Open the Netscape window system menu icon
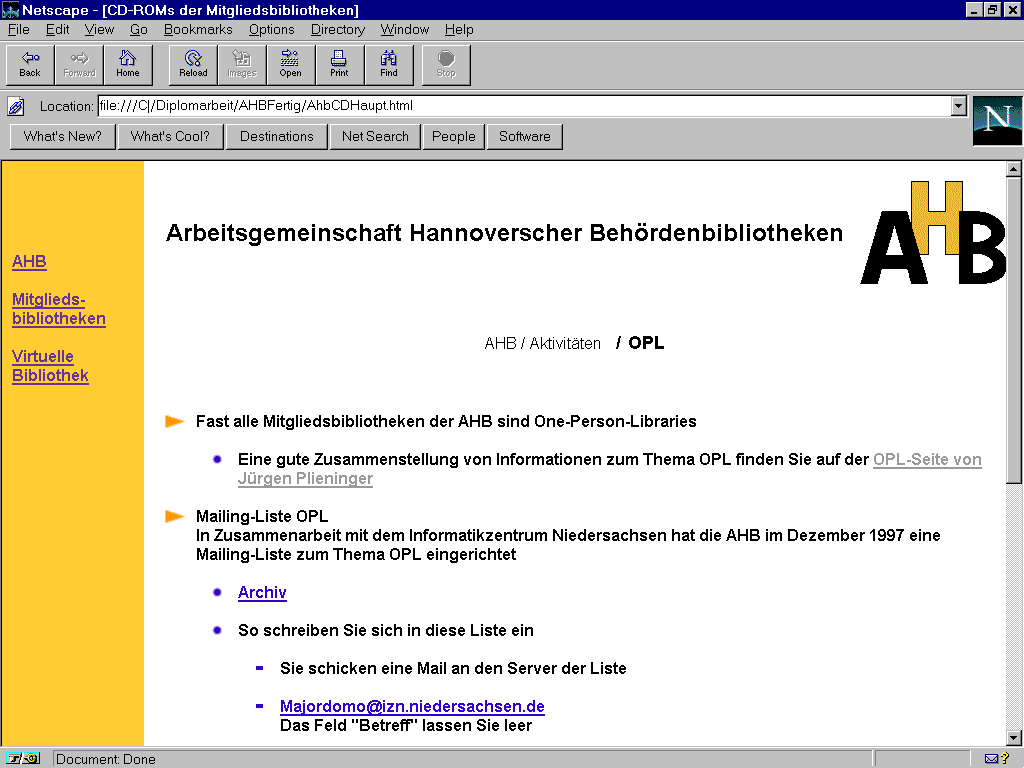 [x=10, y=10]
